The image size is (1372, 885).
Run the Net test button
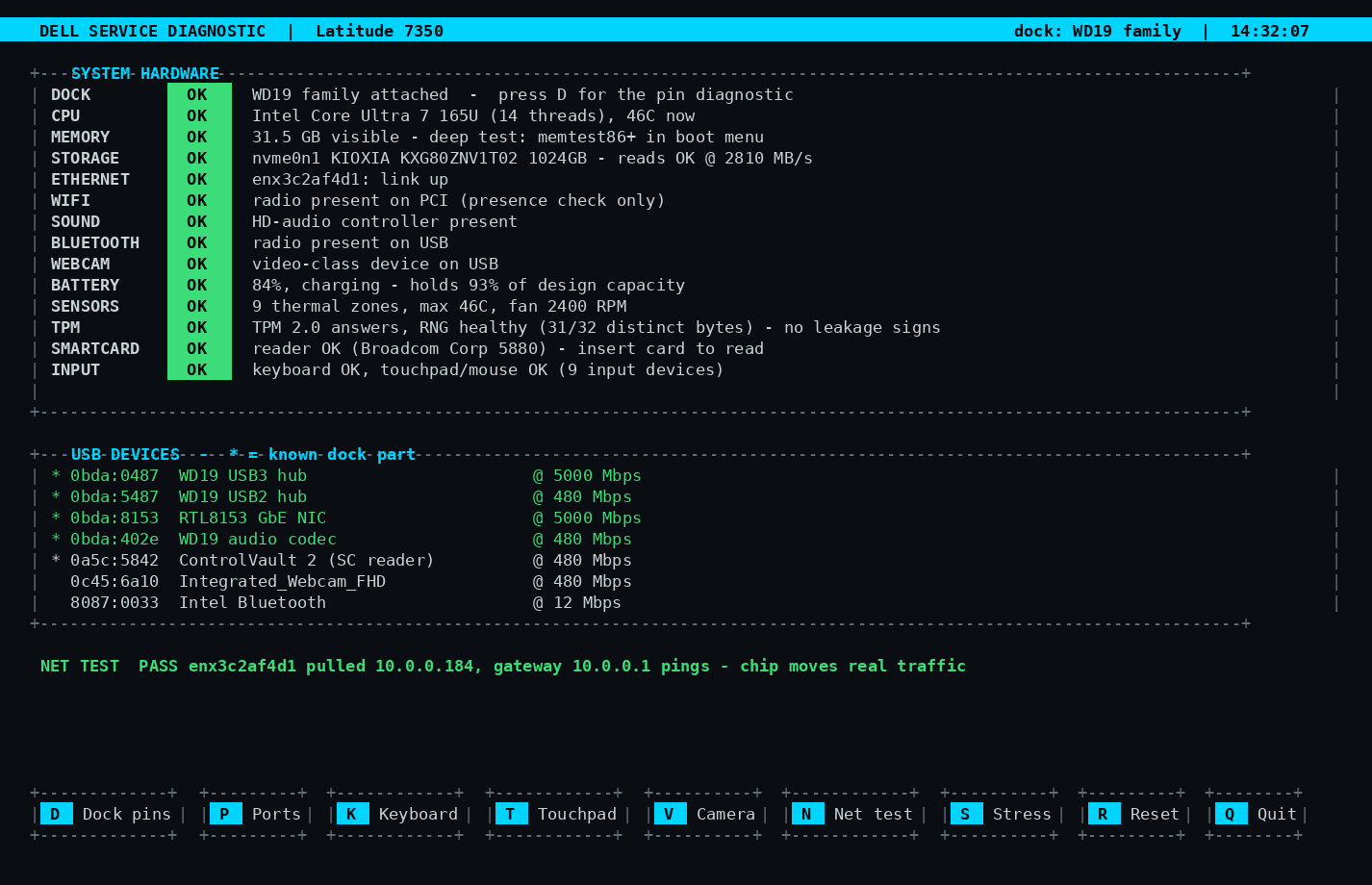point(852,814)
